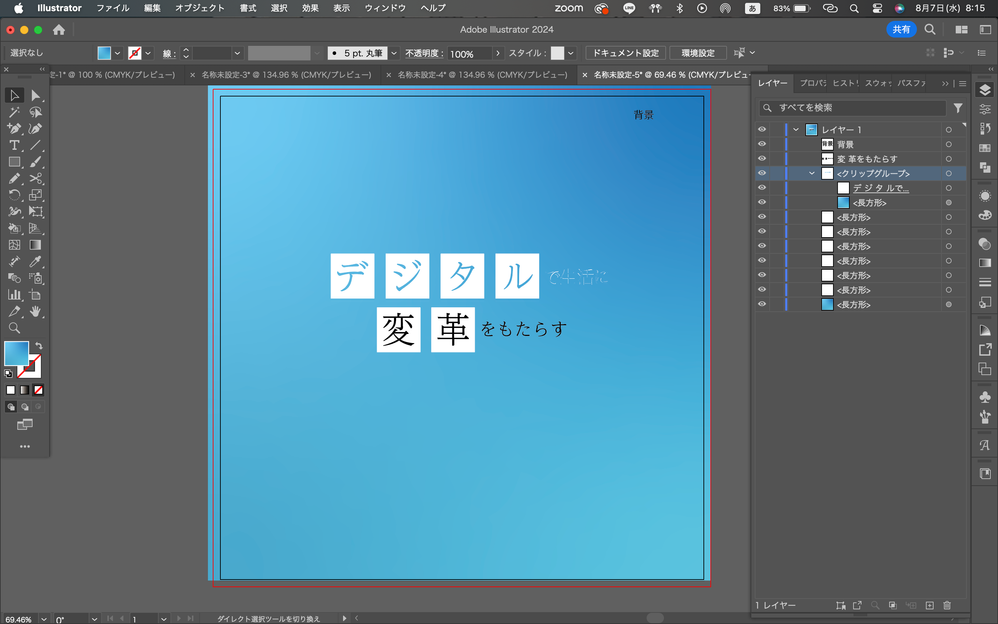This screenshot has width=998, height=624.
Task: Click Delete Selection trash icon in Layers panel
Action: 947,605
